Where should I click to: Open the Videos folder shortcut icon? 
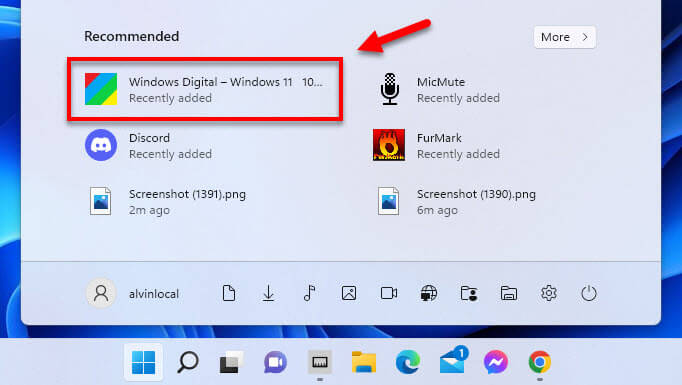(x=389, y=293)
